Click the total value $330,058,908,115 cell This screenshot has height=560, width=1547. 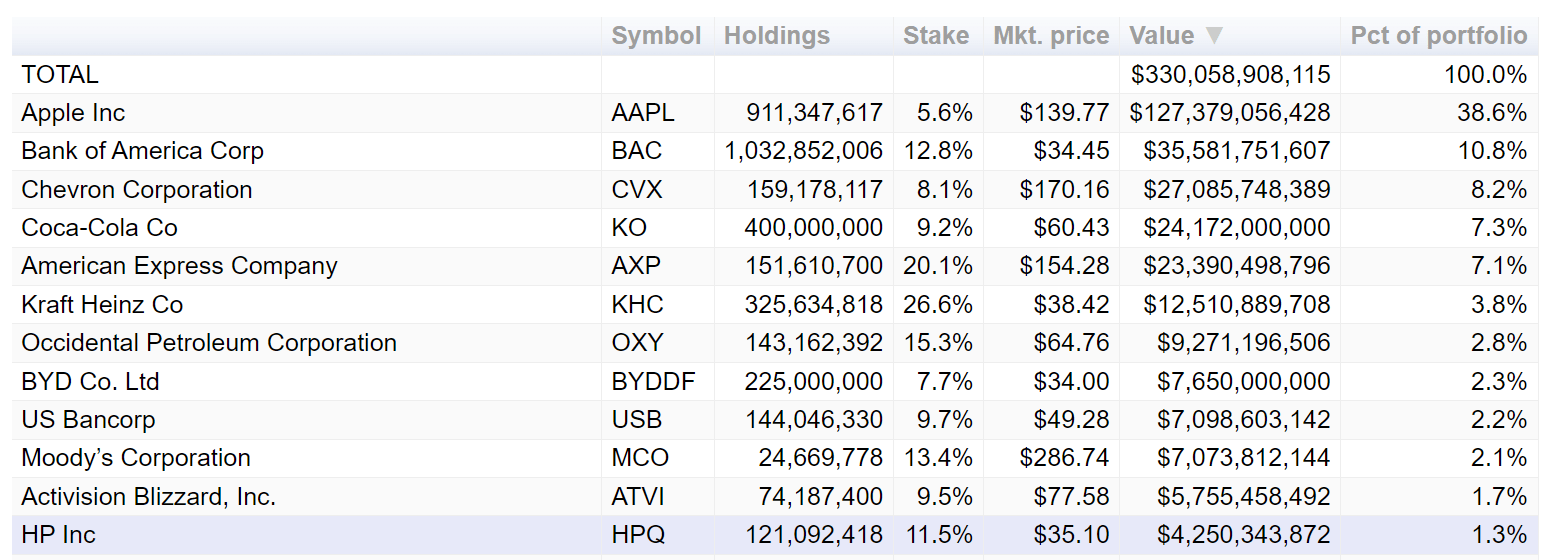pos(1230,75)
